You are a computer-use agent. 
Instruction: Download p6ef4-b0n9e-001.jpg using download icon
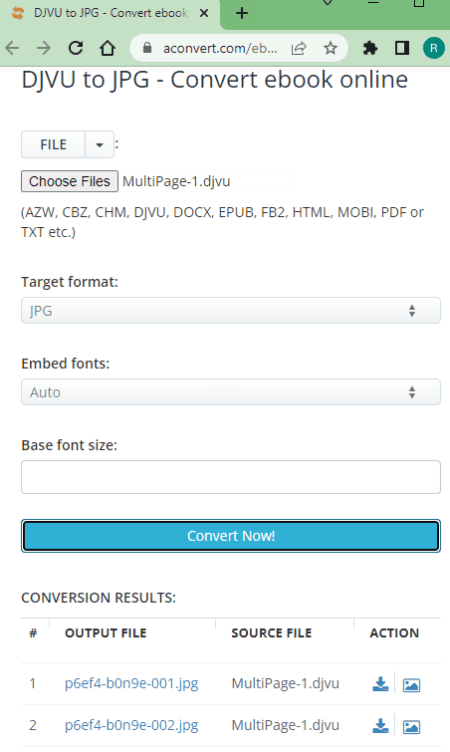(380, 684)
